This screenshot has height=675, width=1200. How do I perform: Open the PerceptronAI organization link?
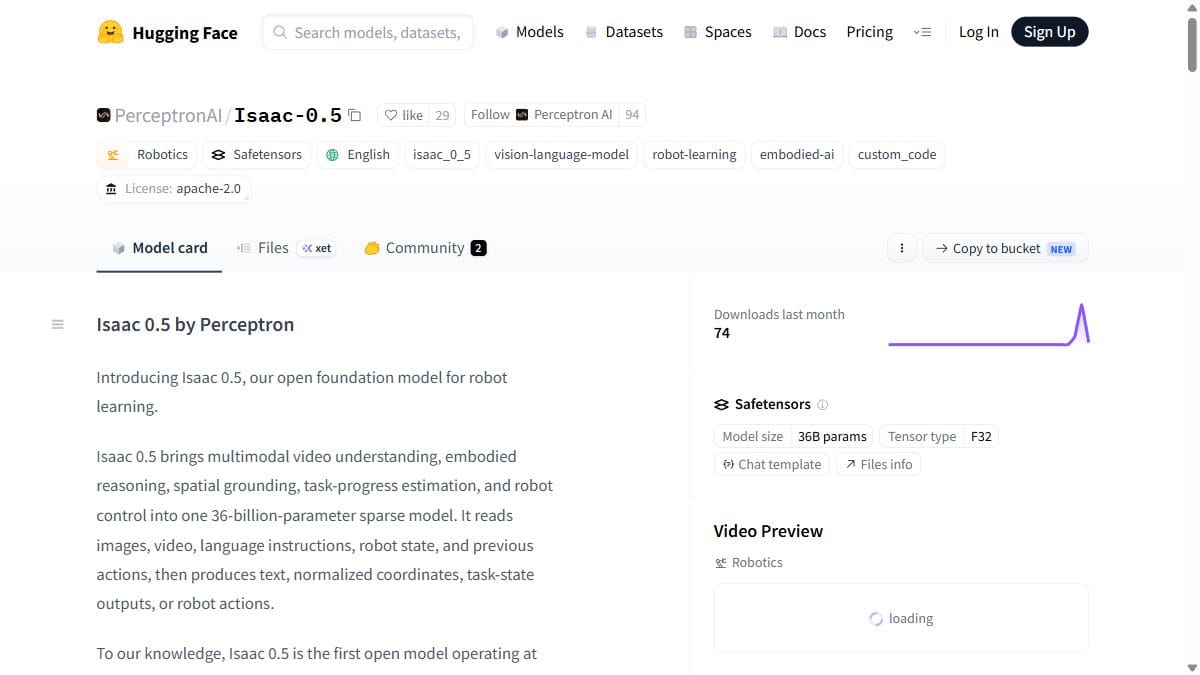168,115
